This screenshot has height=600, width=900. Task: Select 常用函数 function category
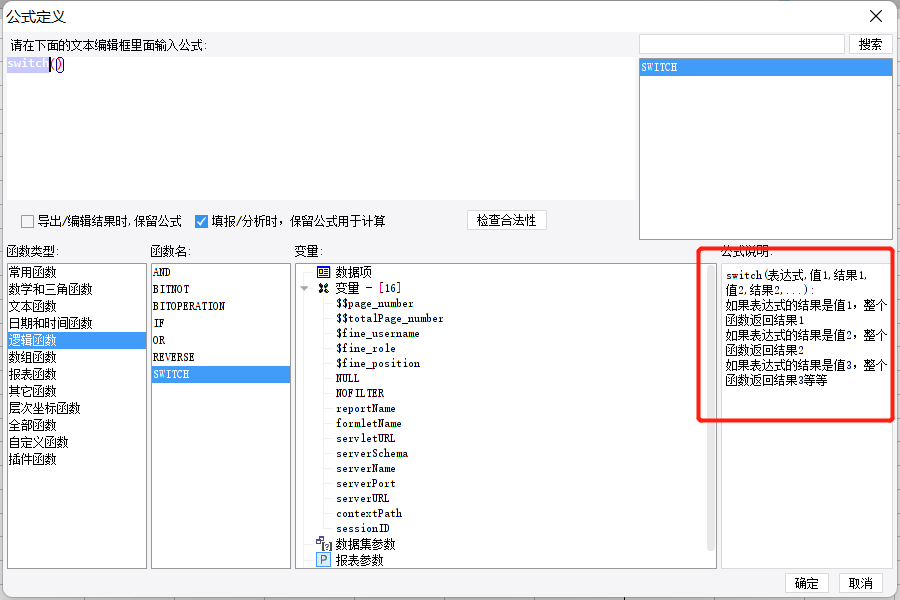click(x=77, y=272)
